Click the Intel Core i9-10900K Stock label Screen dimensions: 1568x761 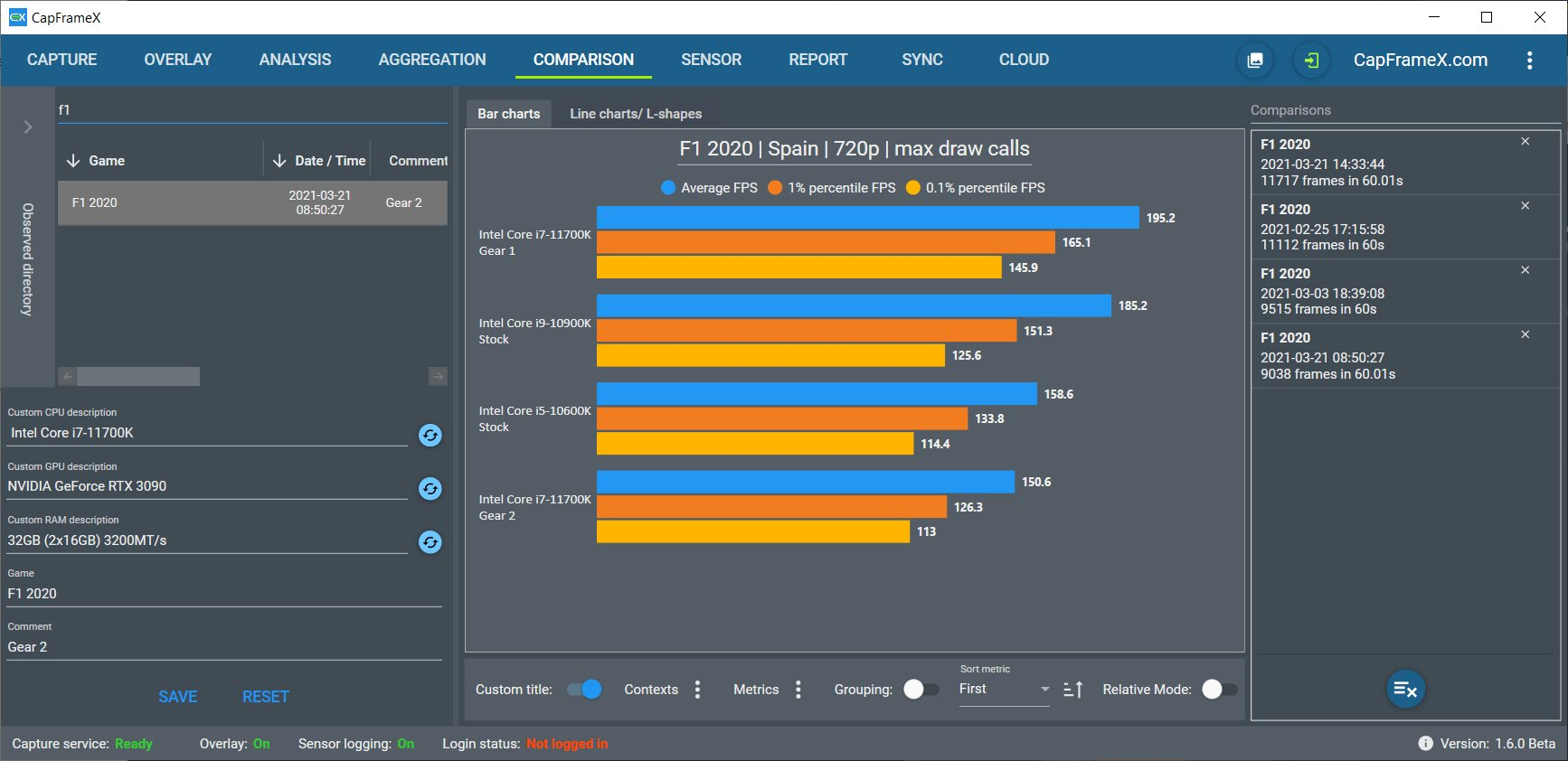point(534,331)
